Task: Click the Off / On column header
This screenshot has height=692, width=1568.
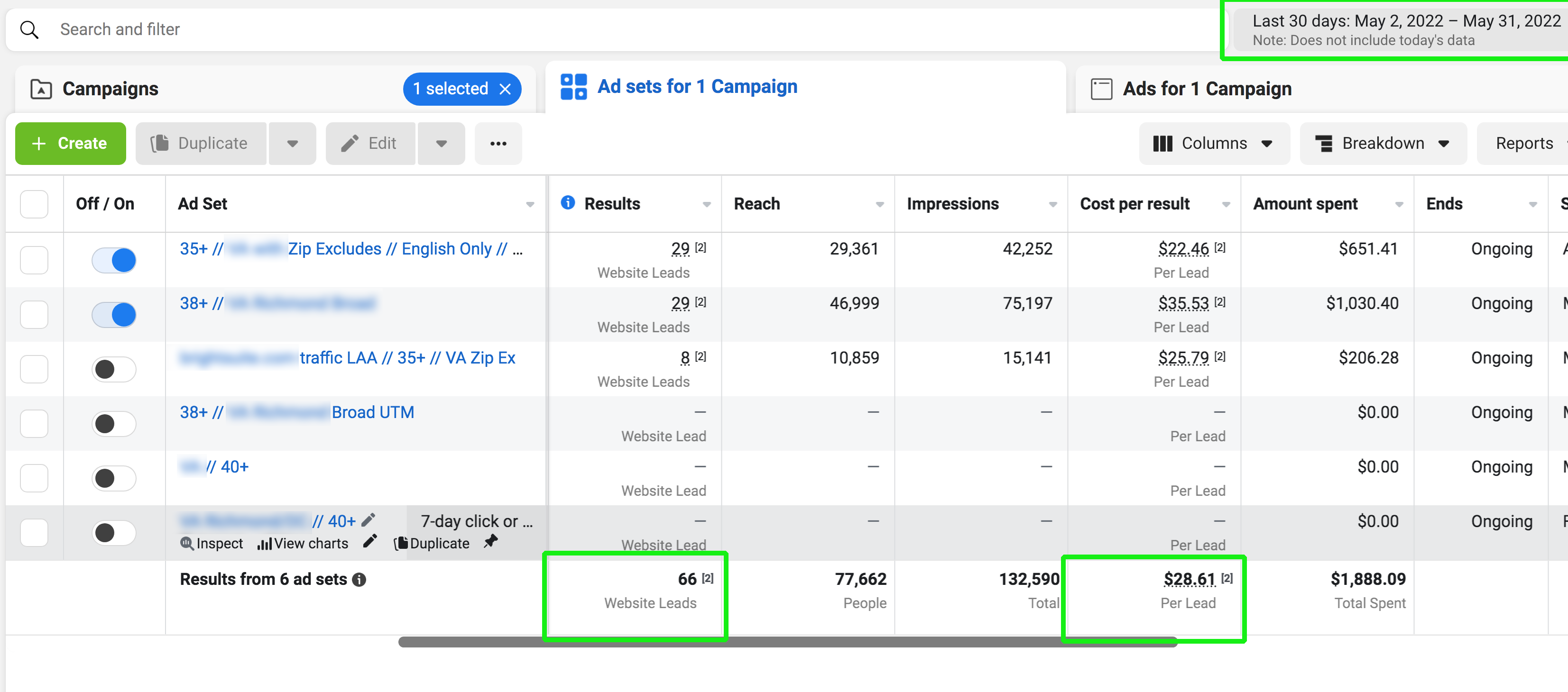Action: coord(105,204)
